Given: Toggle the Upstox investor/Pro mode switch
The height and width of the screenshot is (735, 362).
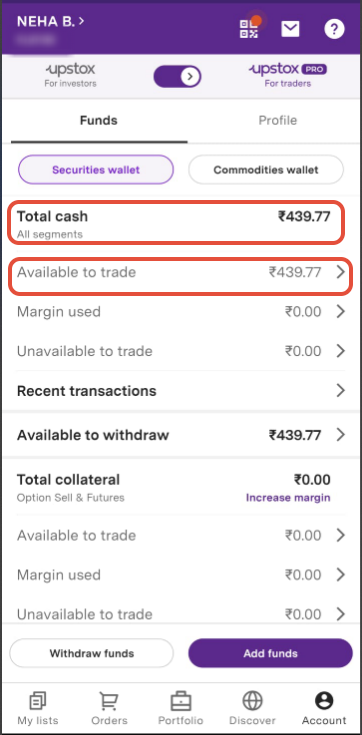Looking at the screenshot, I should 177,76.
